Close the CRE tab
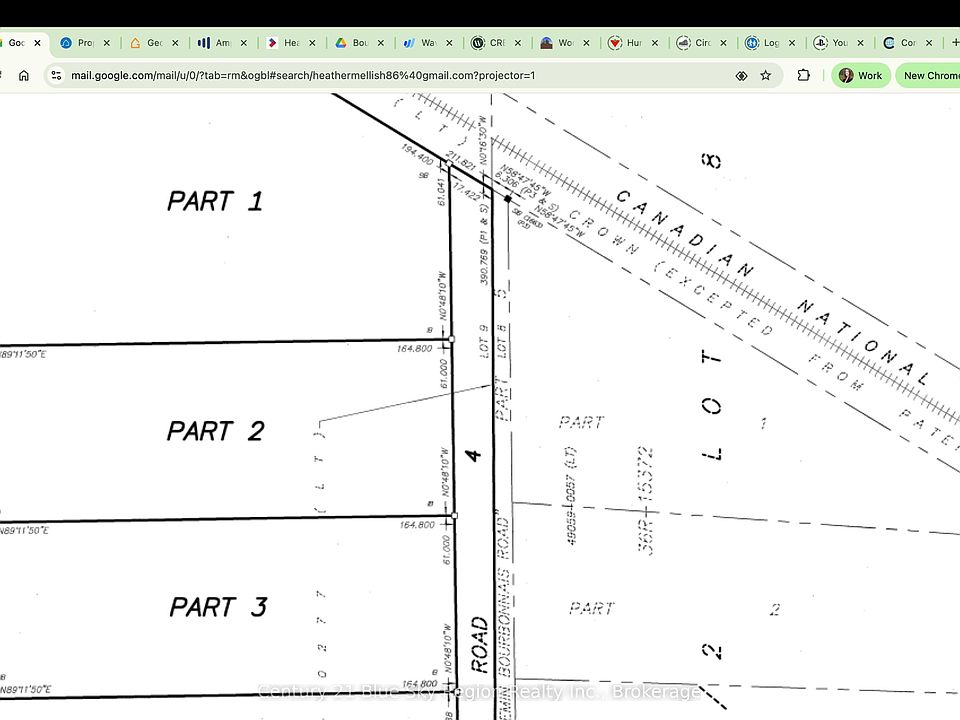 point(518,43)
